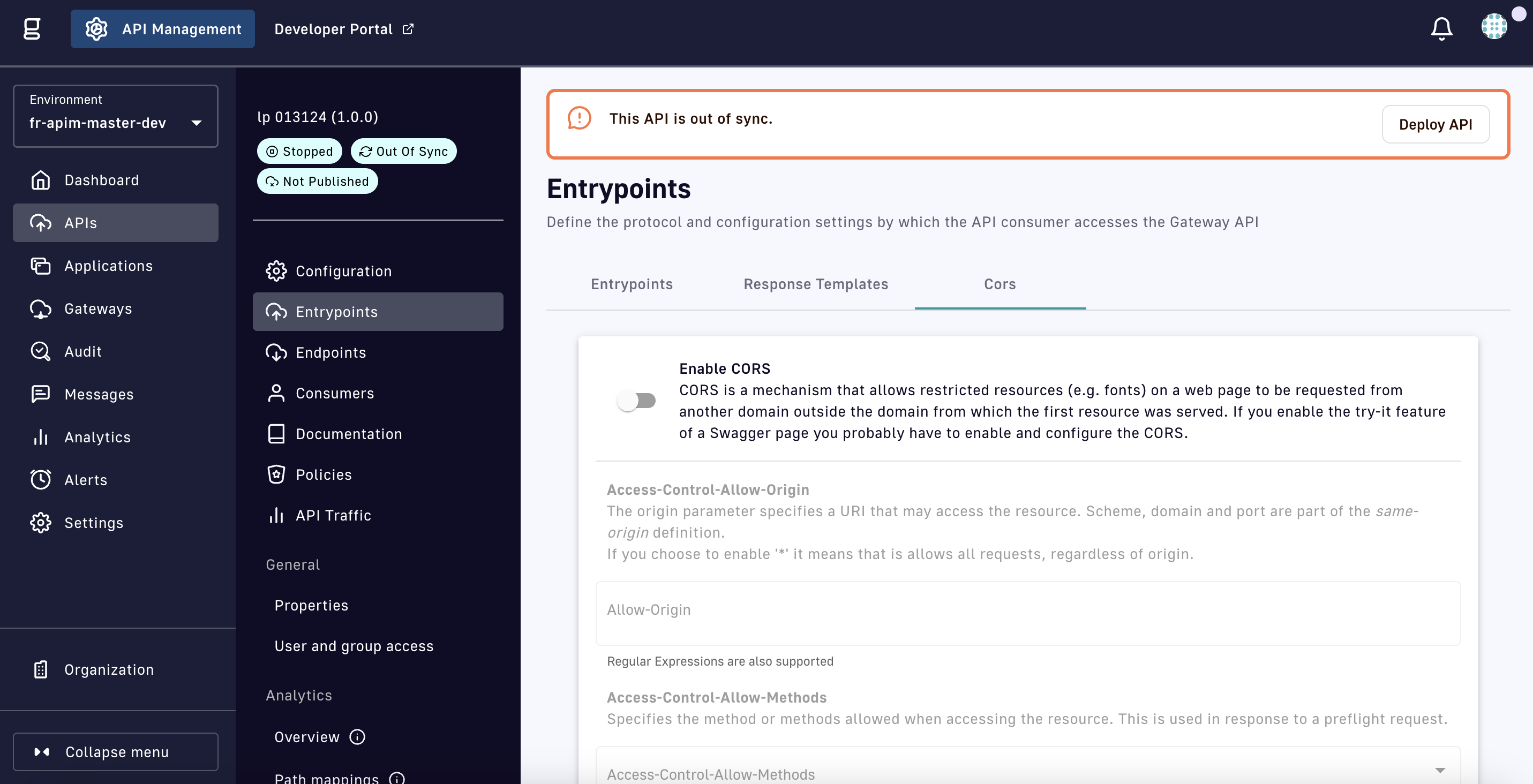The height and width of the screenshot is (784, 1533).
Task: Toggle the Enable CORS switch
Action: (636, 401)
